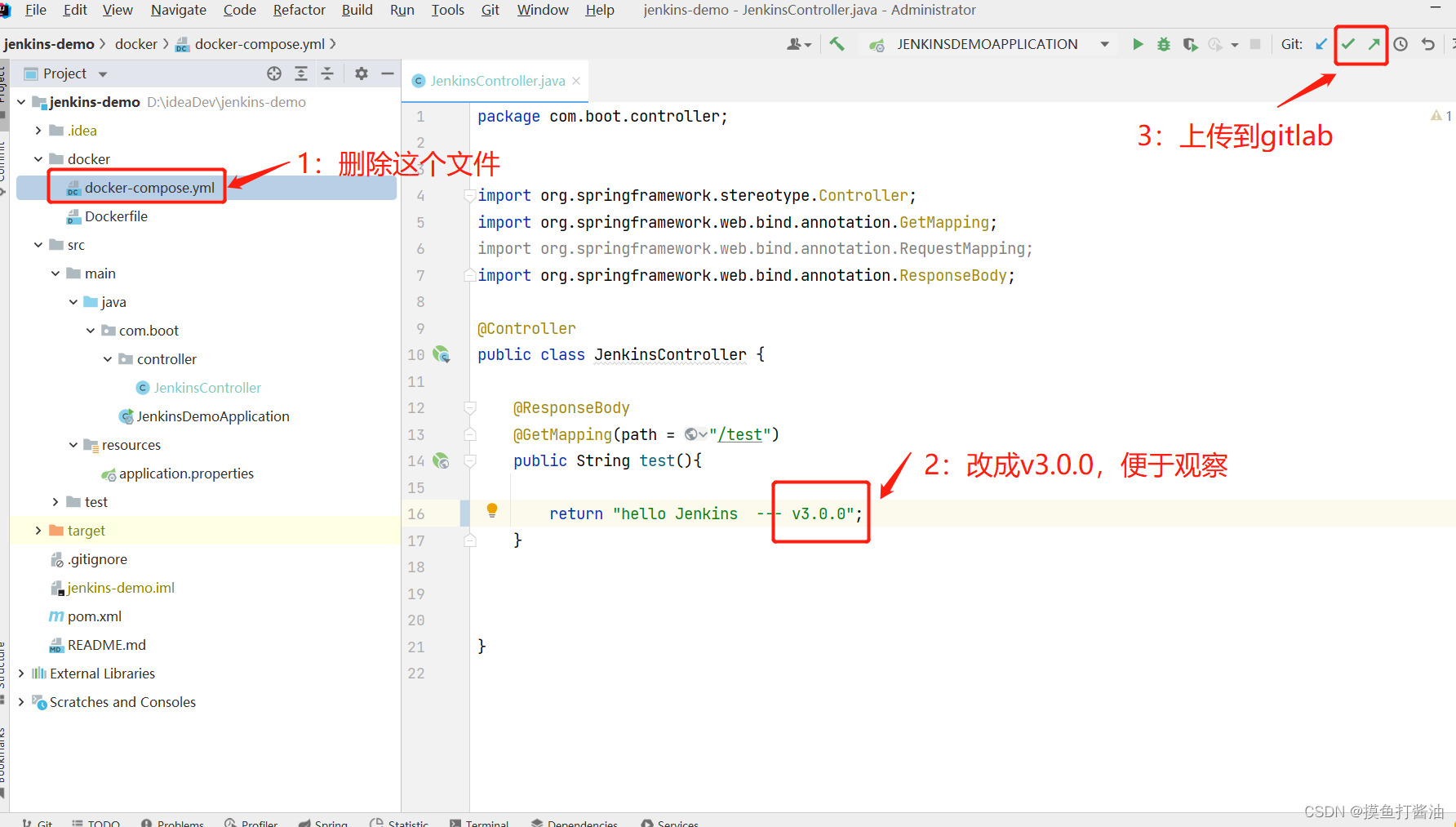Open Project panel settings gear
Viewport: 1456px width, 827px height.
point(362,73)
